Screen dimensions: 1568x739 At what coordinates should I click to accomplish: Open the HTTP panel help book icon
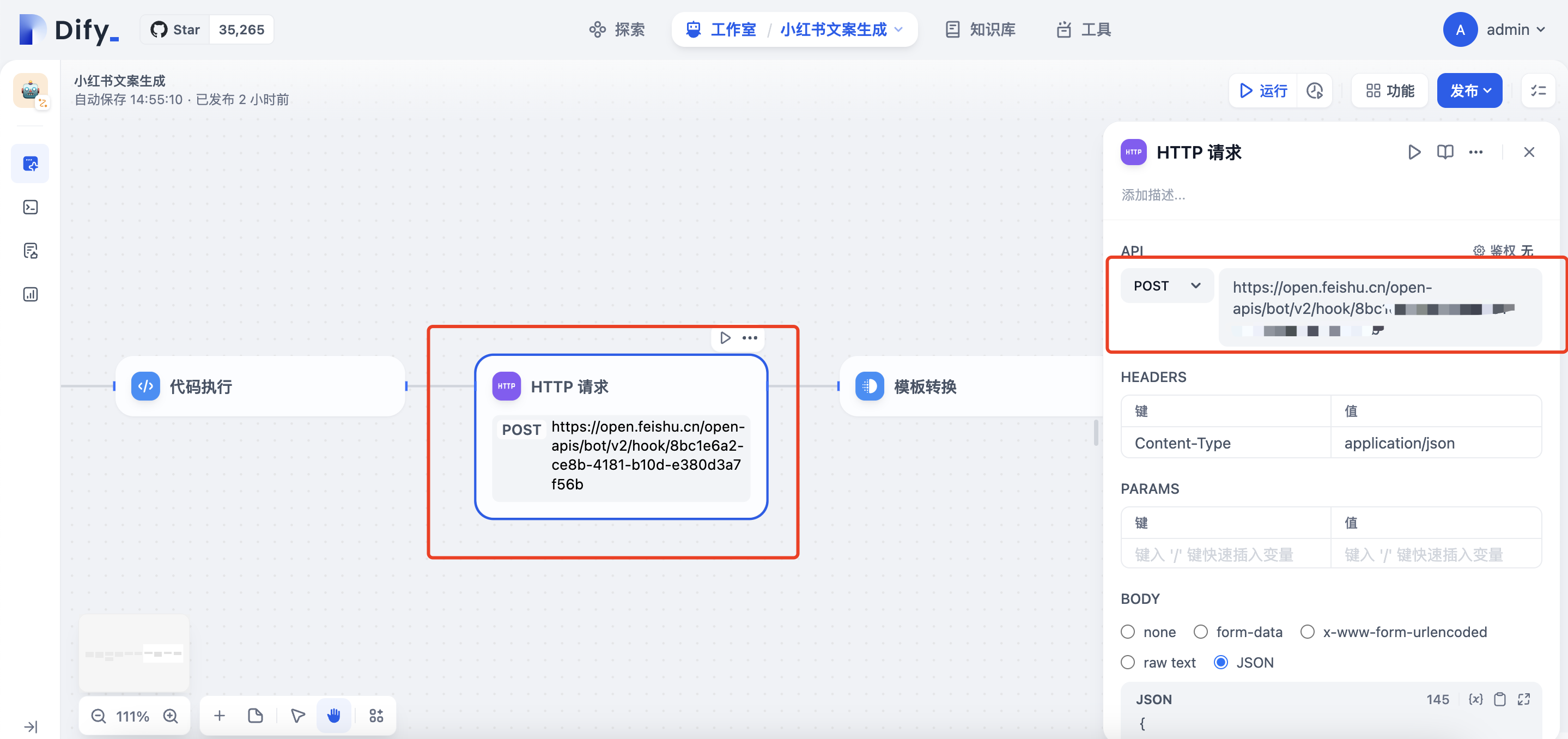1445,152
